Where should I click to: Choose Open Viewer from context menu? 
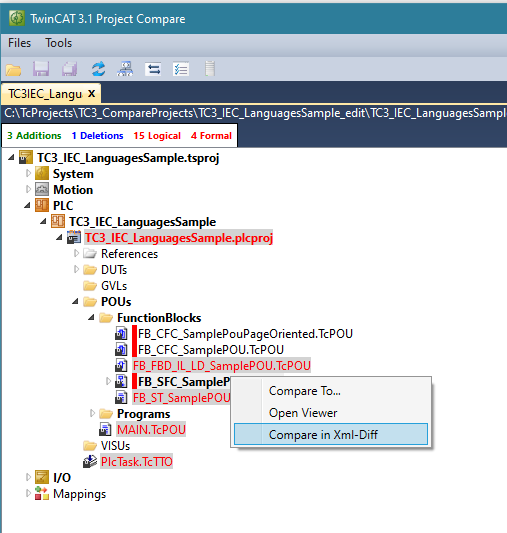(331, 413)
